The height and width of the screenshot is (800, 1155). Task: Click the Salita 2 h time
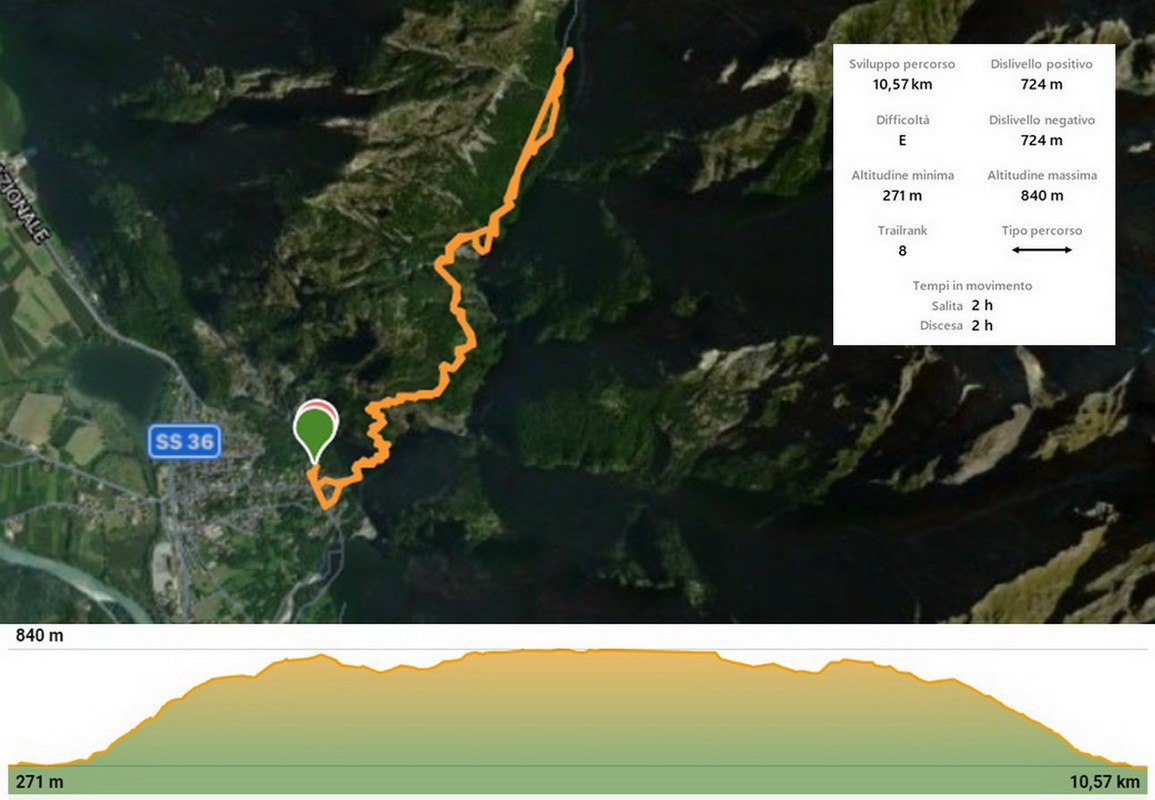(982, 305)
